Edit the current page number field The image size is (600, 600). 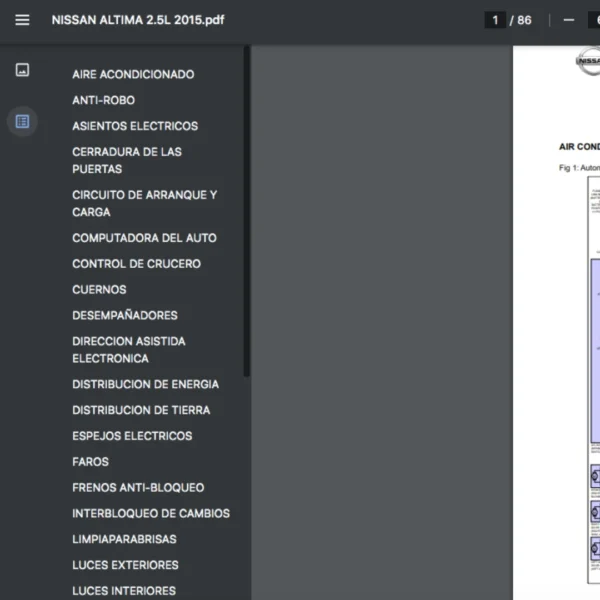click(494, 20)
